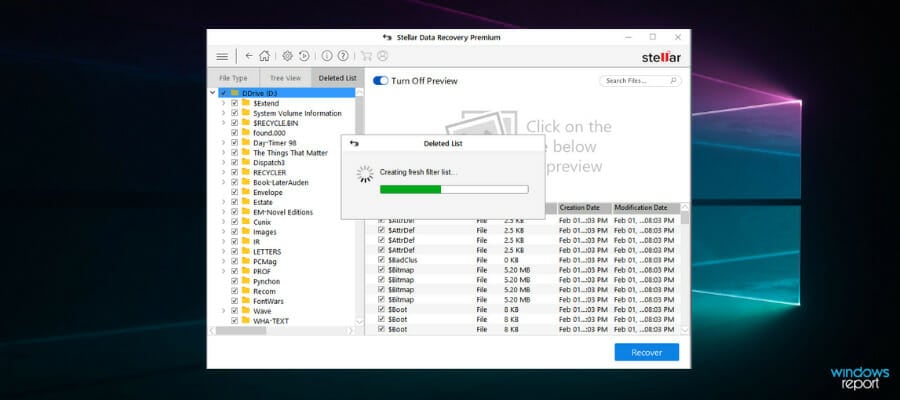Click the LETTERS folder icon
900x400 pixels.
click(x=246, y=251)
